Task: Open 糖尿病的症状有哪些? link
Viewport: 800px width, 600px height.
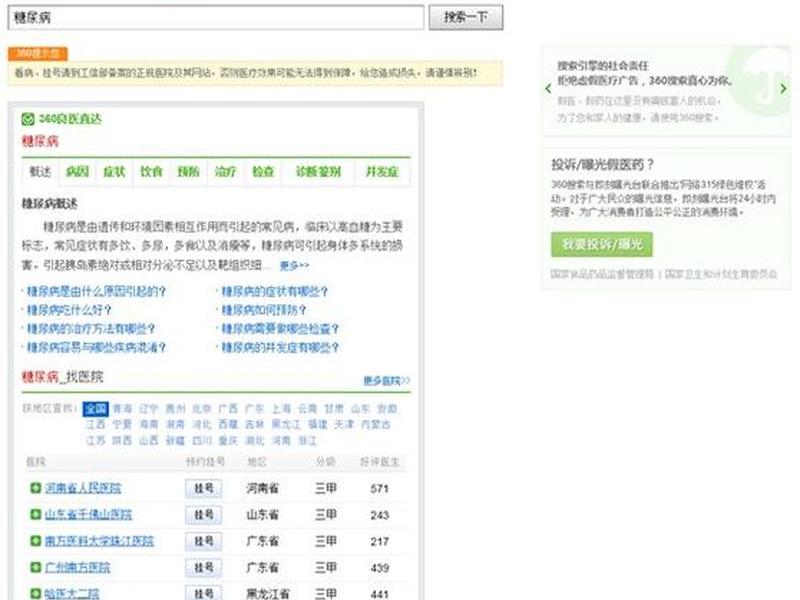Action: (x=274, y=291)
